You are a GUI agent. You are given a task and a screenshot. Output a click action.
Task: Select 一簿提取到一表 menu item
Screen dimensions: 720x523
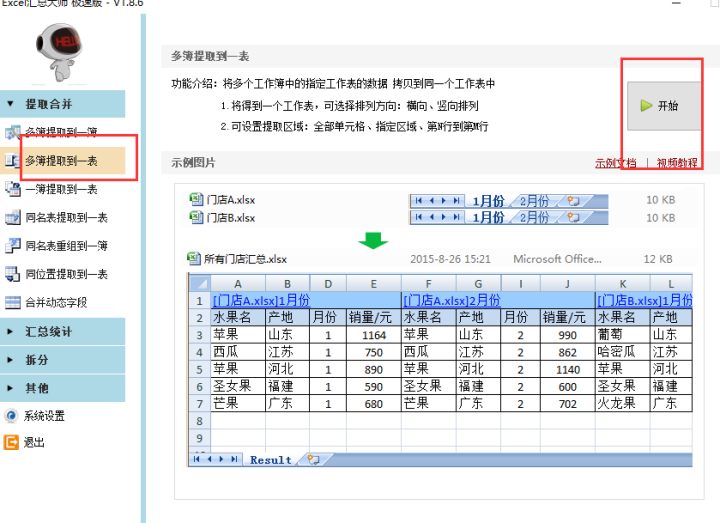pyautogui.click(x=62, y=189)
